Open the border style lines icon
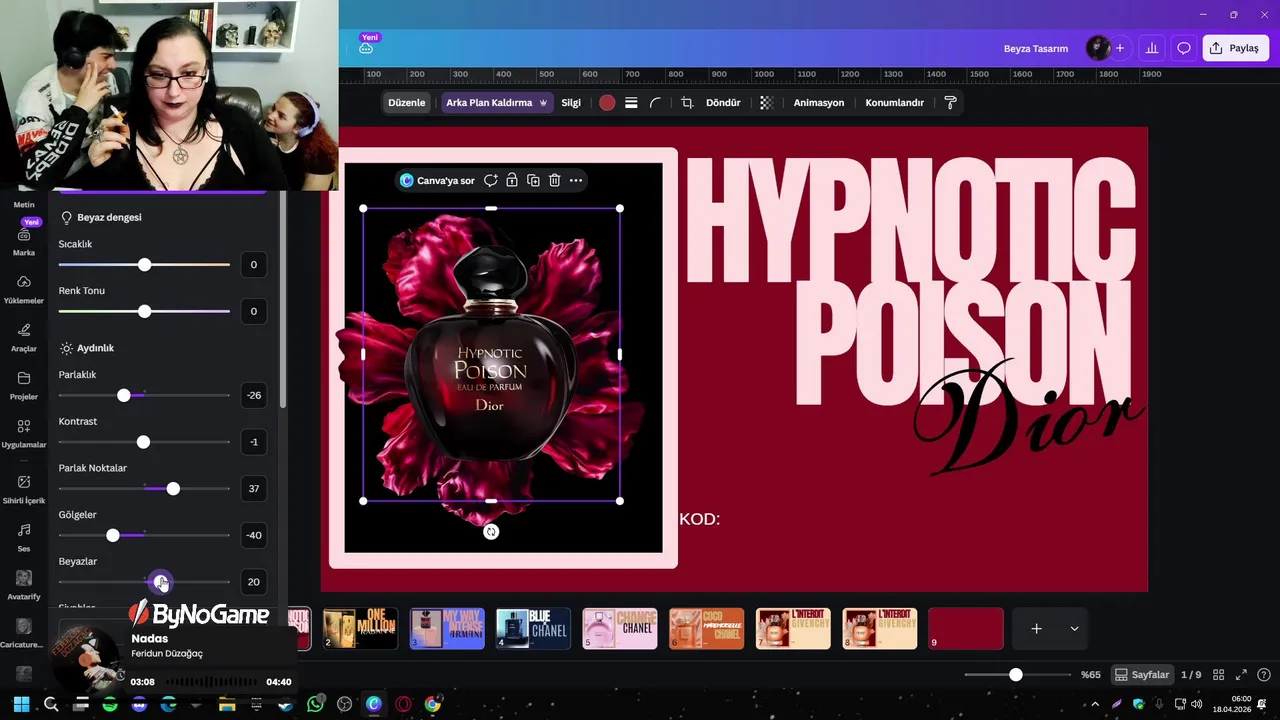The image size is (1280, 720). (631, 103)
